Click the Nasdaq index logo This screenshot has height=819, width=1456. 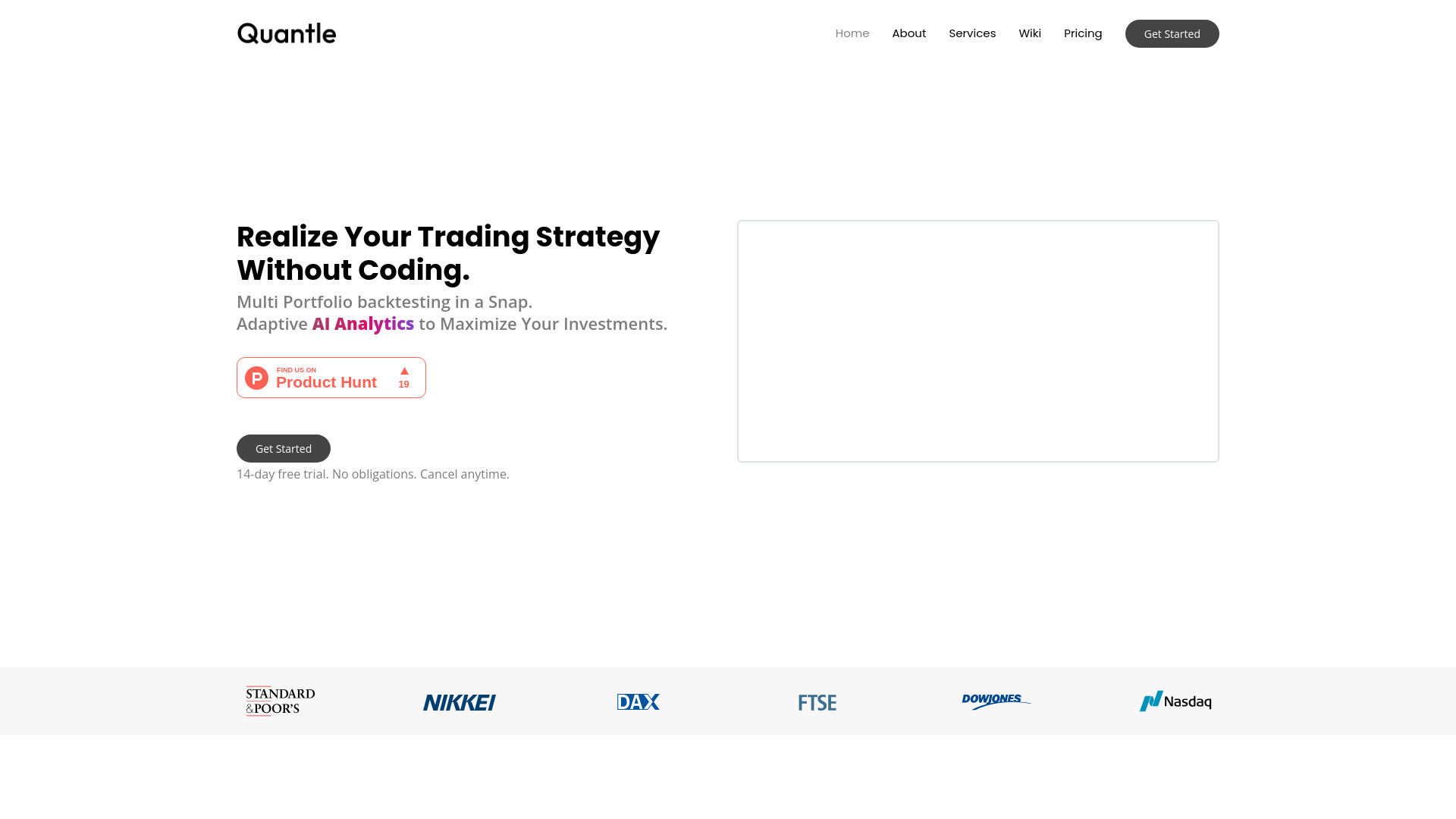[x=1175, y=701]
